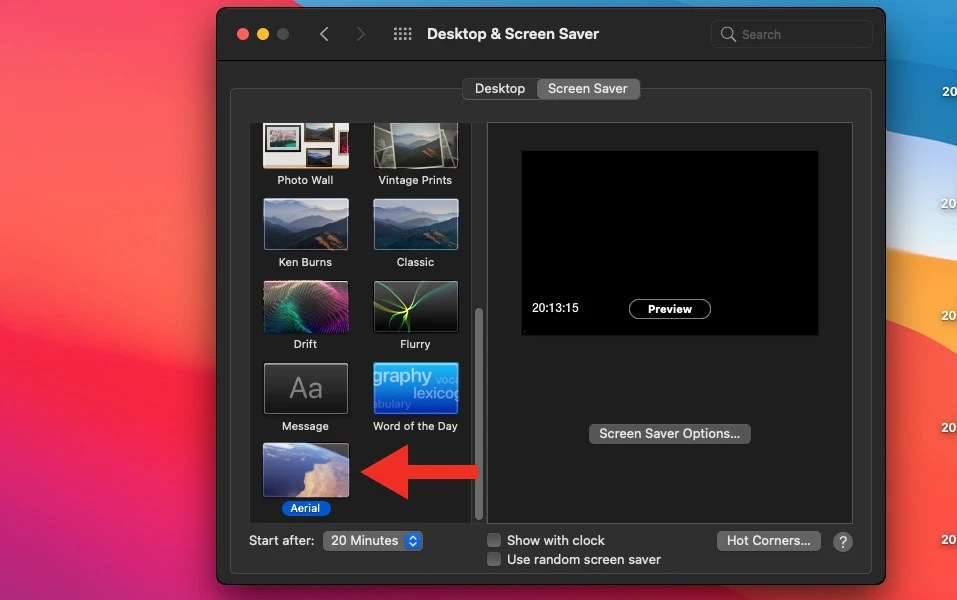Toggle the Show with clock option off
The image size is (957, 600).
493,540
